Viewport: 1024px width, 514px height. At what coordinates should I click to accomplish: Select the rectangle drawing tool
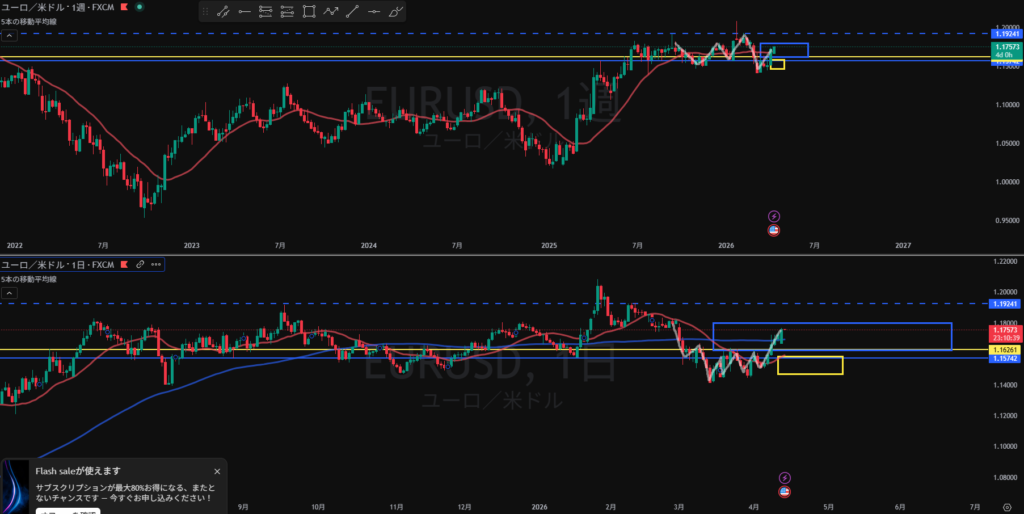click(308, 12)
